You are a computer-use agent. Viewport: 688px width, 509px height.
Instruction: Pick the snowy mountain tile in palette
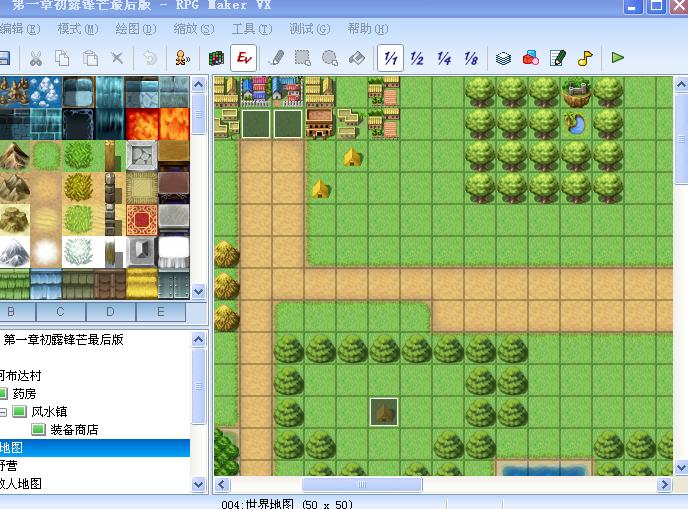pyautogui.click(x=15, y=252)
